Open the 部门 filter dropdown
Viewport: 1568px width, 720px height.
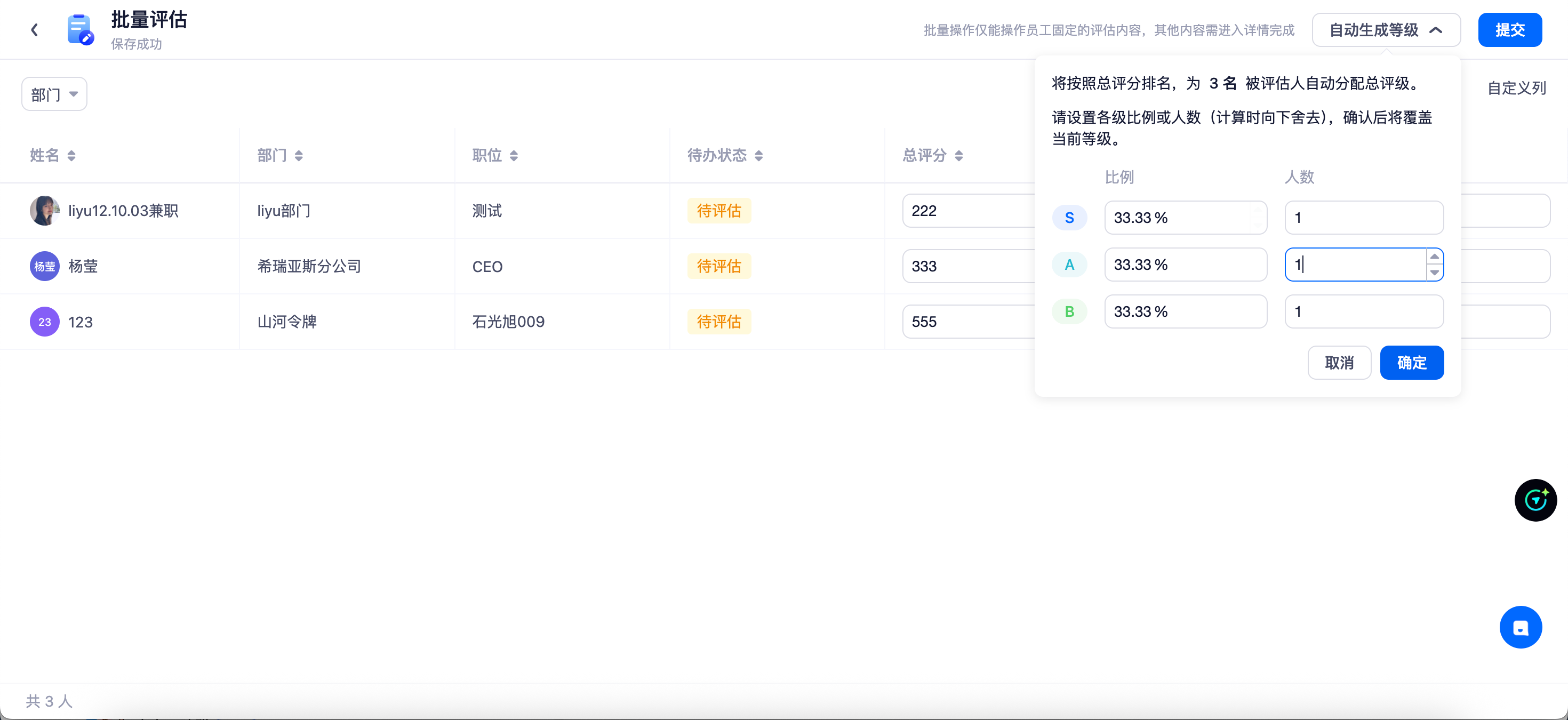pos(54,94)
